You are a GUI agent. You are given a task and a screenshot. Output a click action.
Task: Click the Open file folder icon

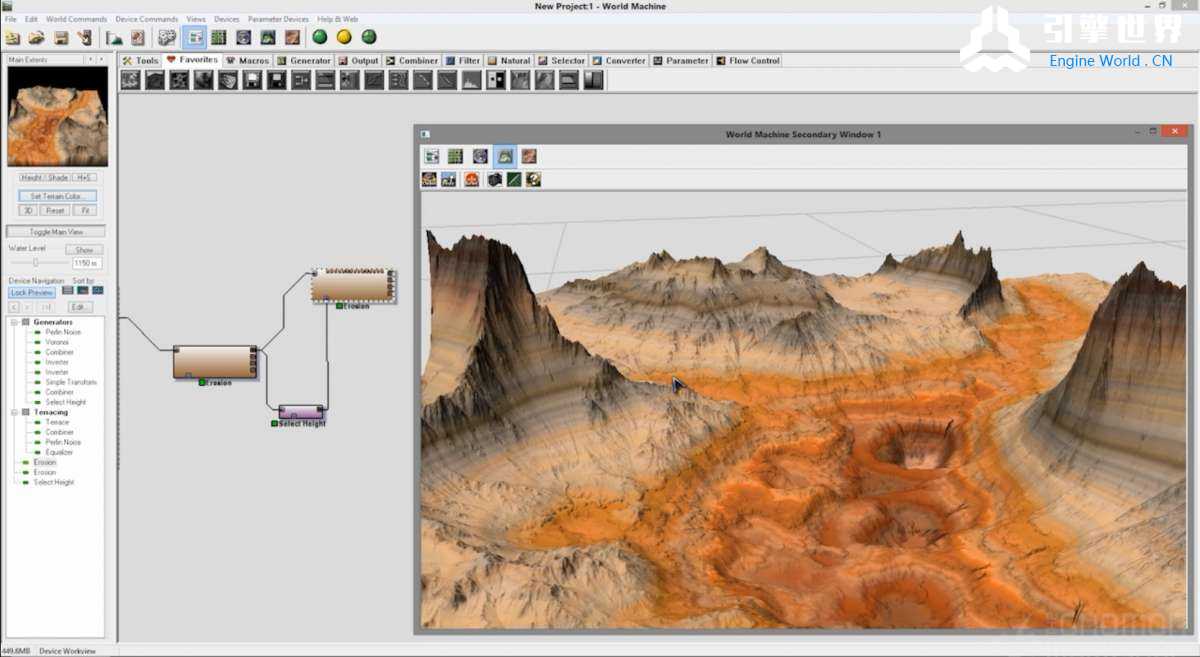point(37,38)
